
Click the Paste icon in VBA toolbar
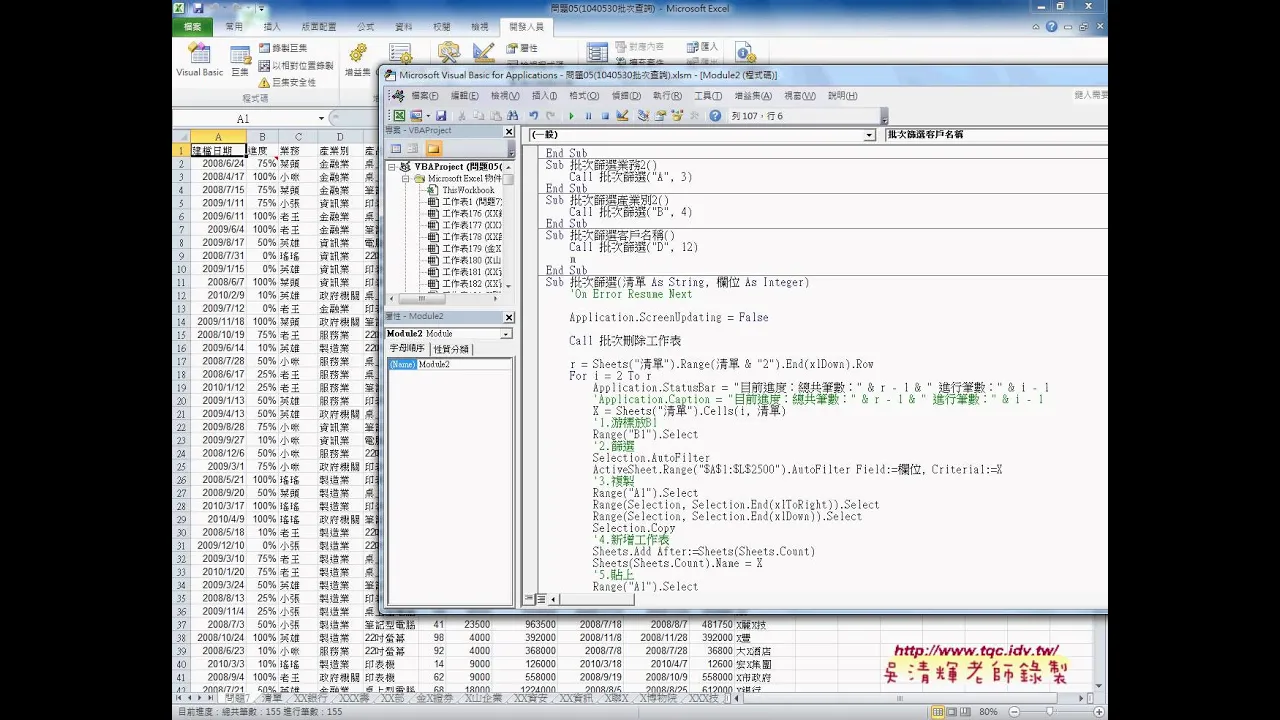click(x=496, y=116)
